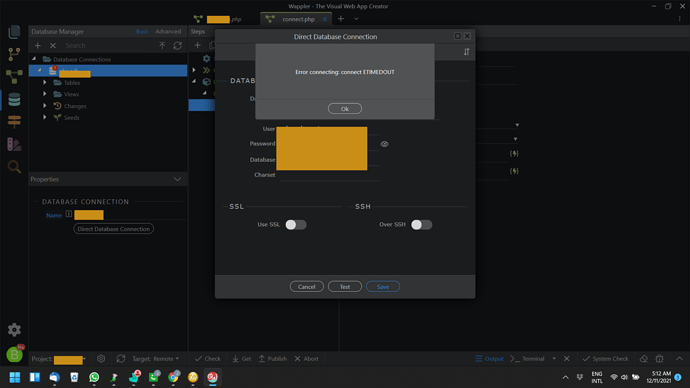Click the Charset input field
690x388 pixels.
[x=329, y=175]
